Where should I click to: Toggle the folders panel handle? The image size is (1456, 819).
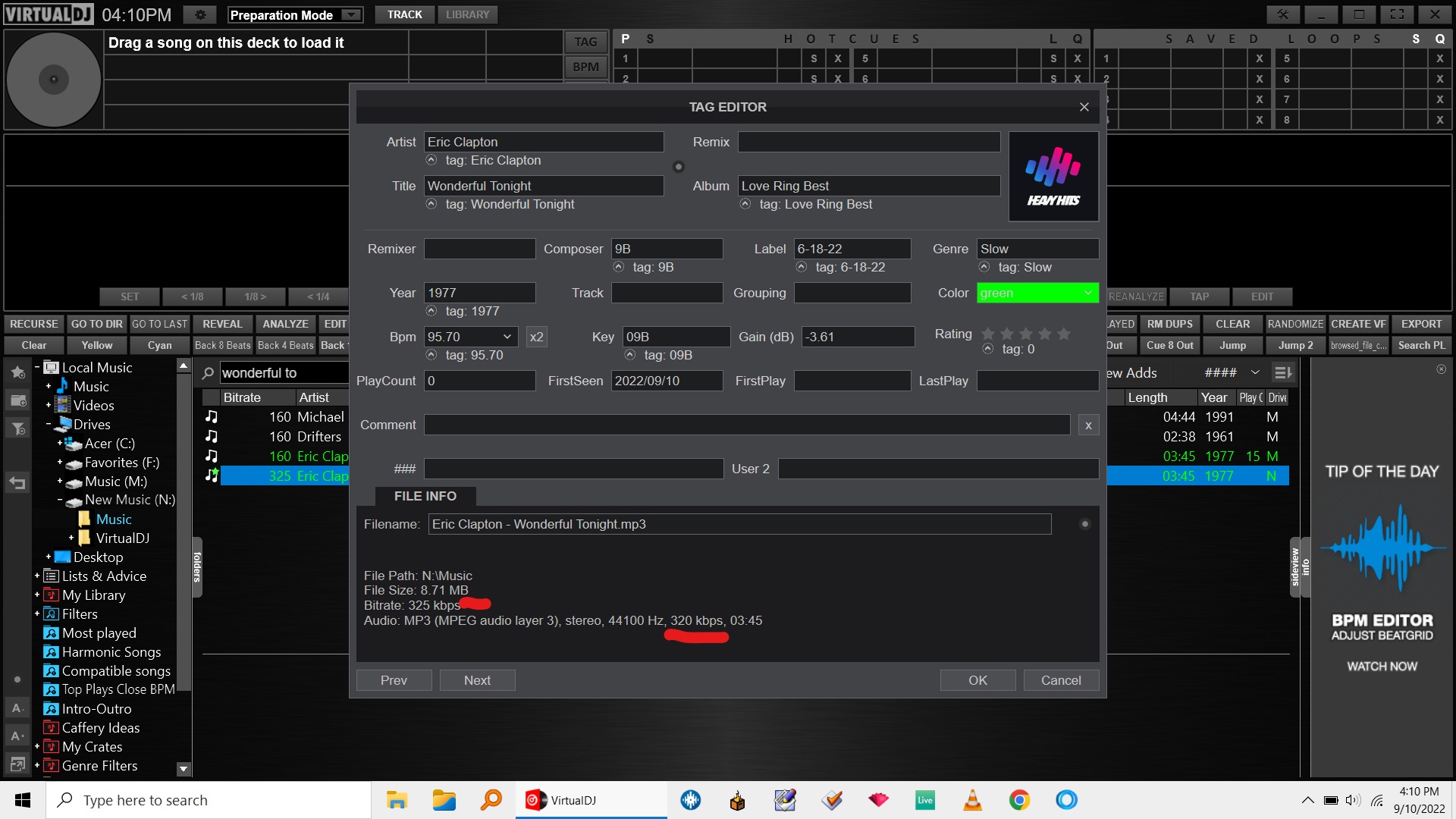tap(197, 566)
